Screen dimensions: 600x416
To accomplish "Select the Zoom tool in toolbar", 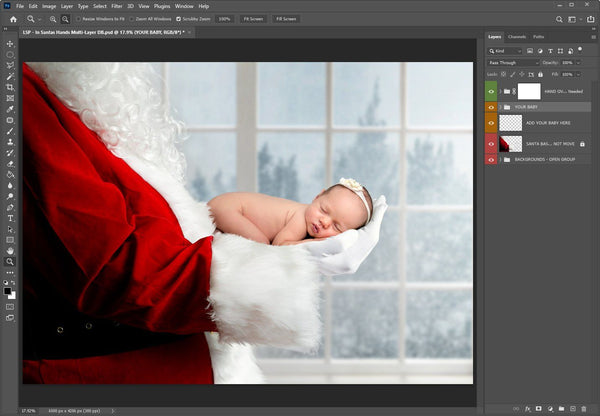I will [10, 261].
